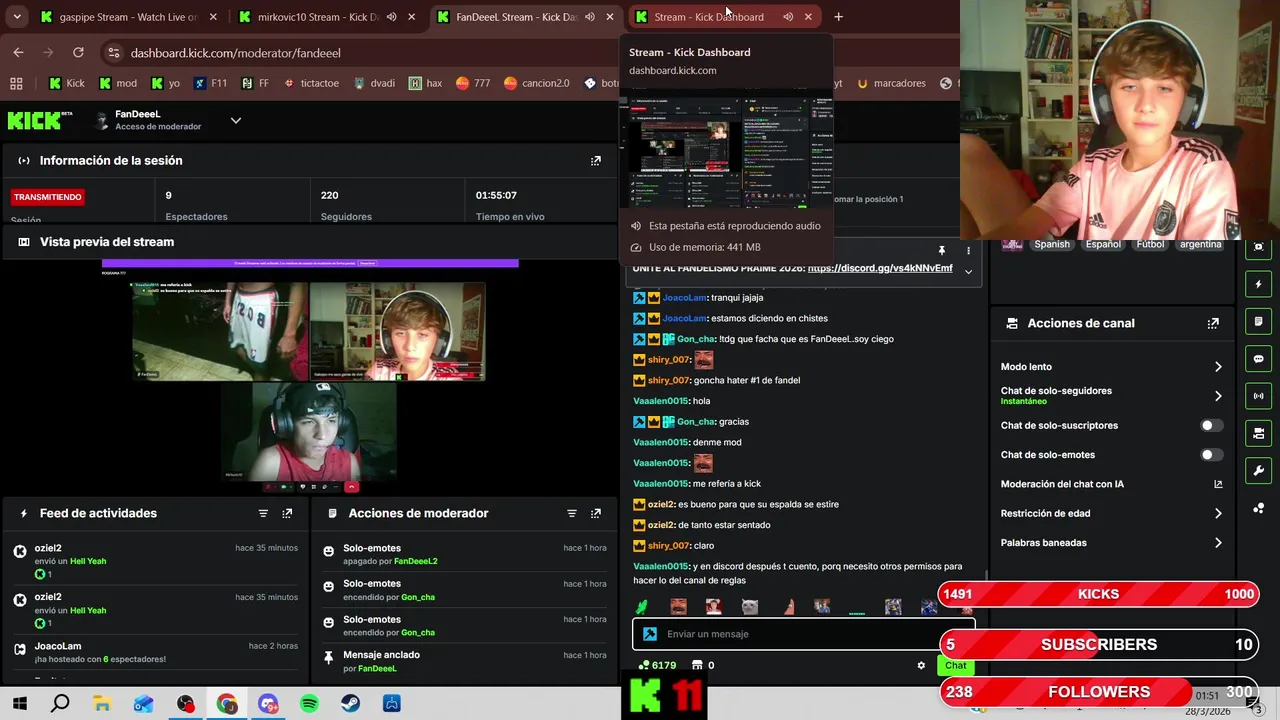1280x720 pixels.
Task: Pop out the Acciones de canal panel
Action: [x=1213, y=323]
